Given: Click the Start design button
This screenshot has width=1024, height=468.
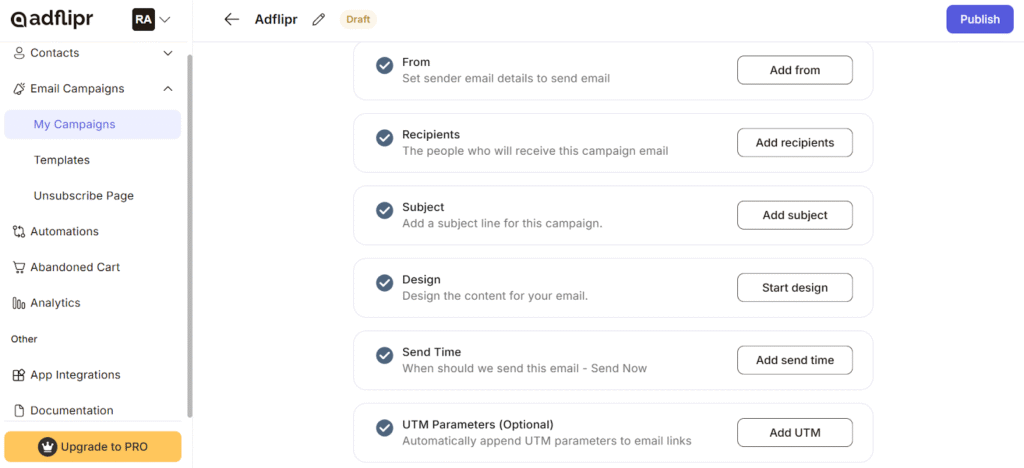Looking at the screenshot, I should click(x=795, y=288).
